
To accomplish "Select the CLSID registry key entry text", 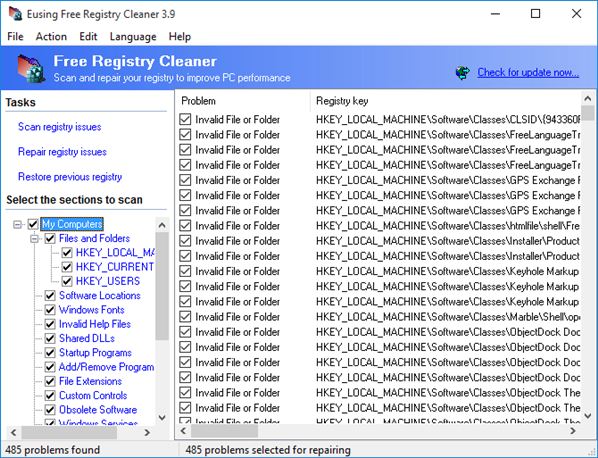I will point(448,119).
